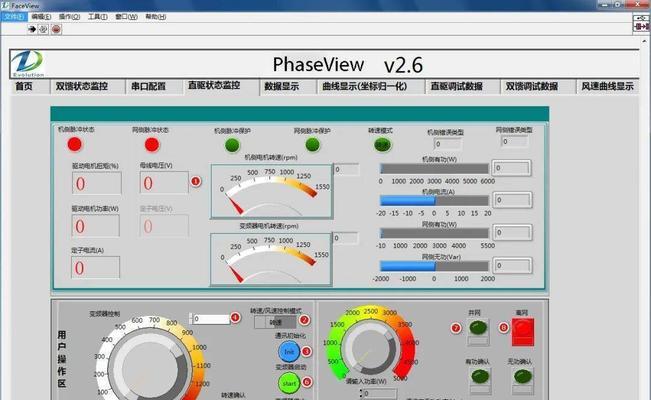Click the 网侧无功(Var) numeric readout box

click(512, 265)
